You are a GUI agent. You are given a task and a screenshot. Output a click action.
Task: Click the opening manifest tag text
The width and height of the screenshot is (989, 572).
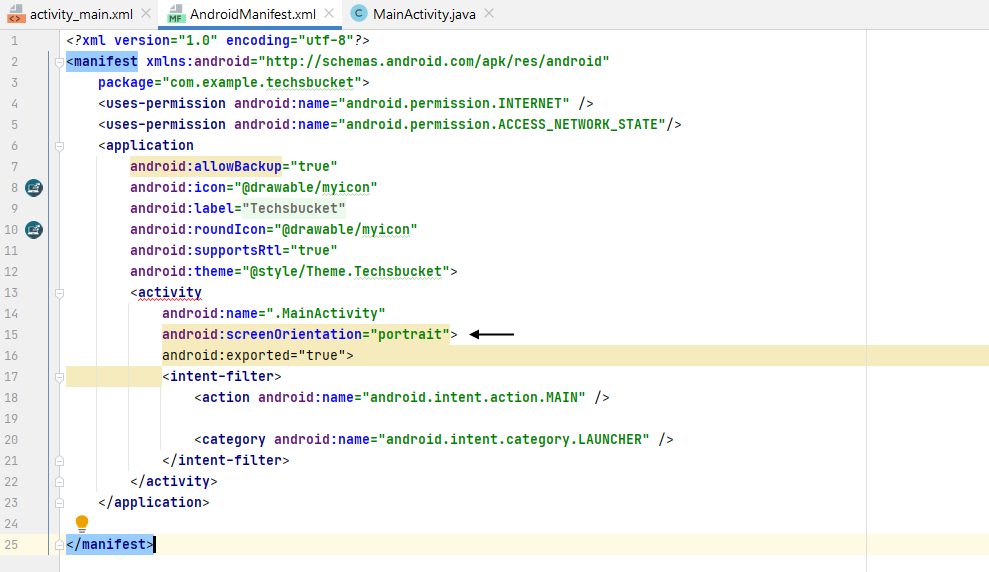[102, 61]
